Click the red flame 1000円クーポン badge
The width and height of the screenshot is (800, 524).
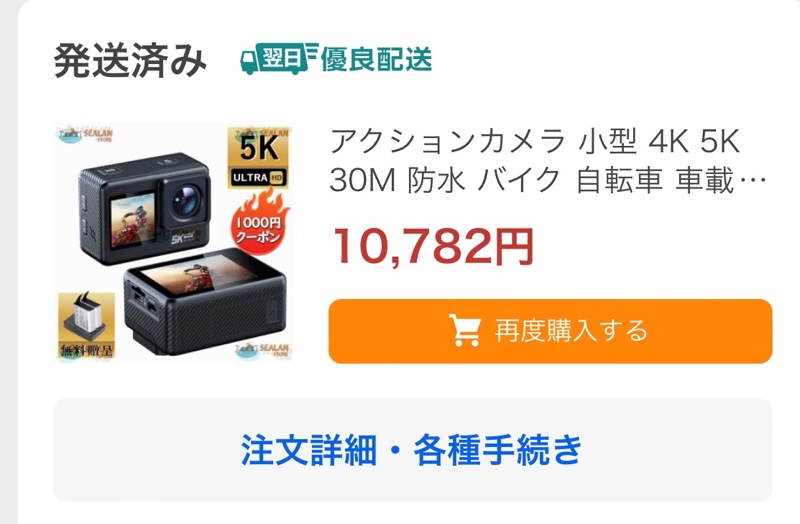click(259, 223)
